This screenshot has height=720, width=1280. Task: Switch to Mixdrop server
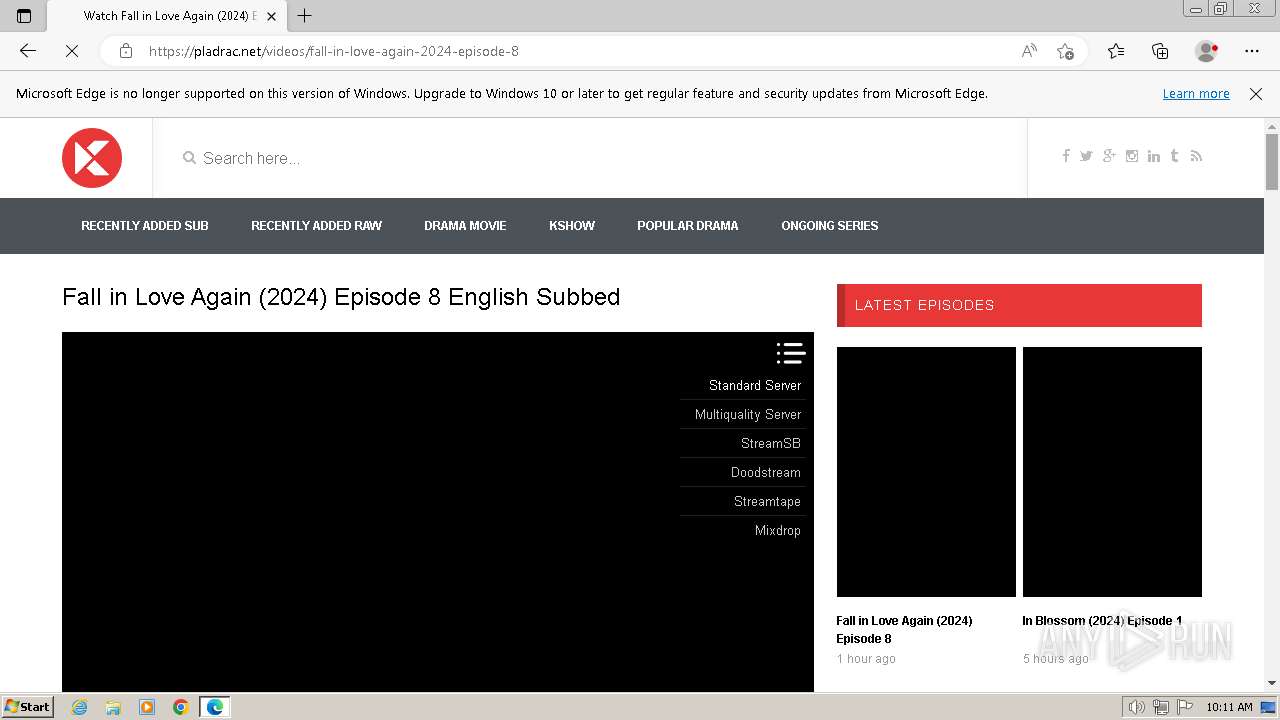coord(778,530)
